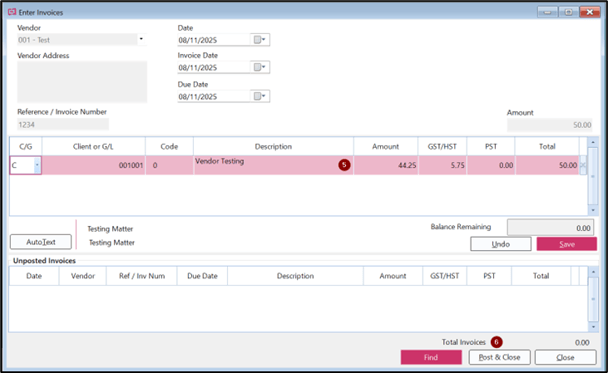Click the C/G column header

[x=26, y=147]
